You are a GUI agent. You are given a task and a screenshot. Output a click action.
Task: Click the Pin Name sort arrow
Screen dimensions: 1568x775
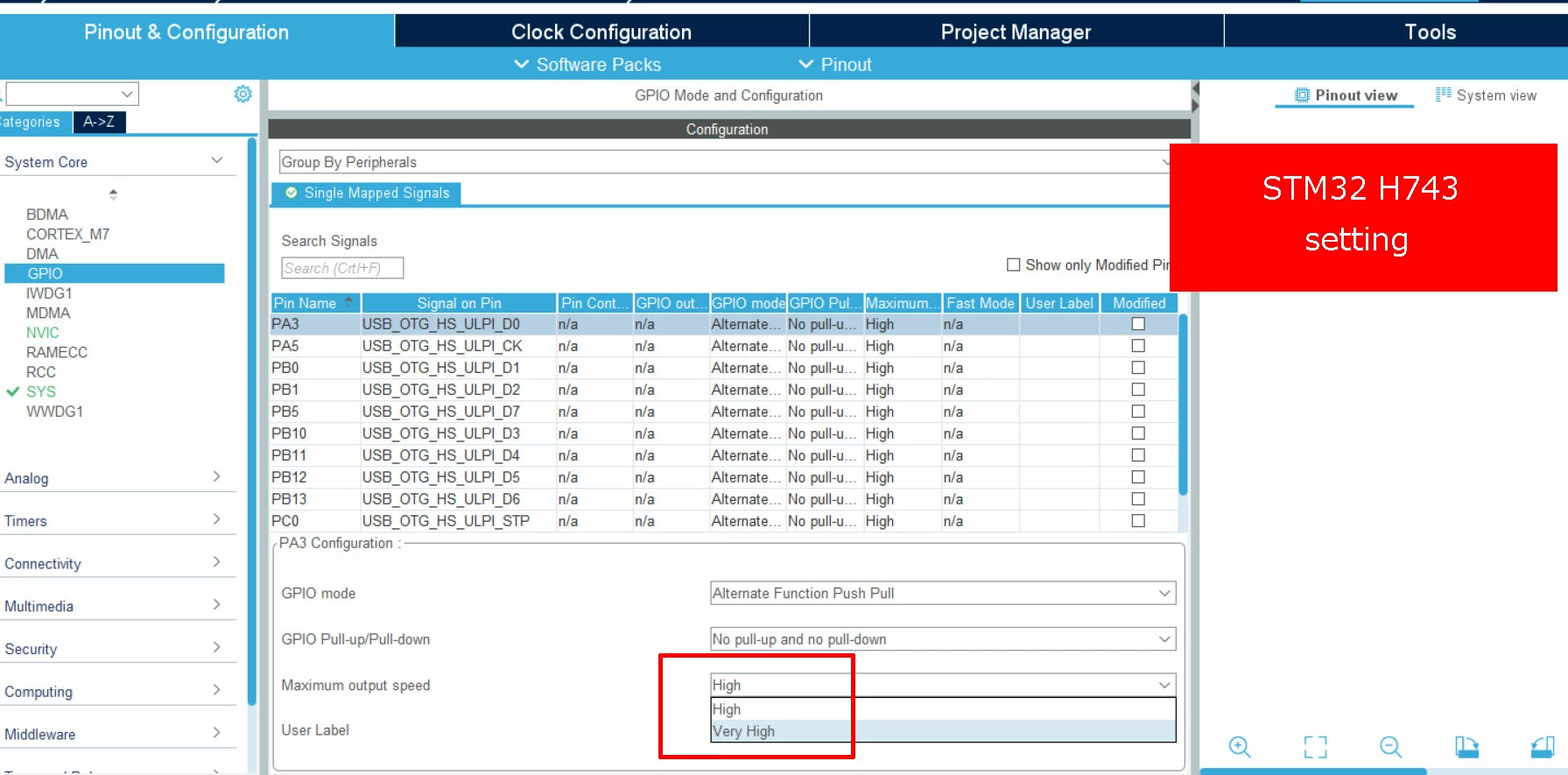349,301
